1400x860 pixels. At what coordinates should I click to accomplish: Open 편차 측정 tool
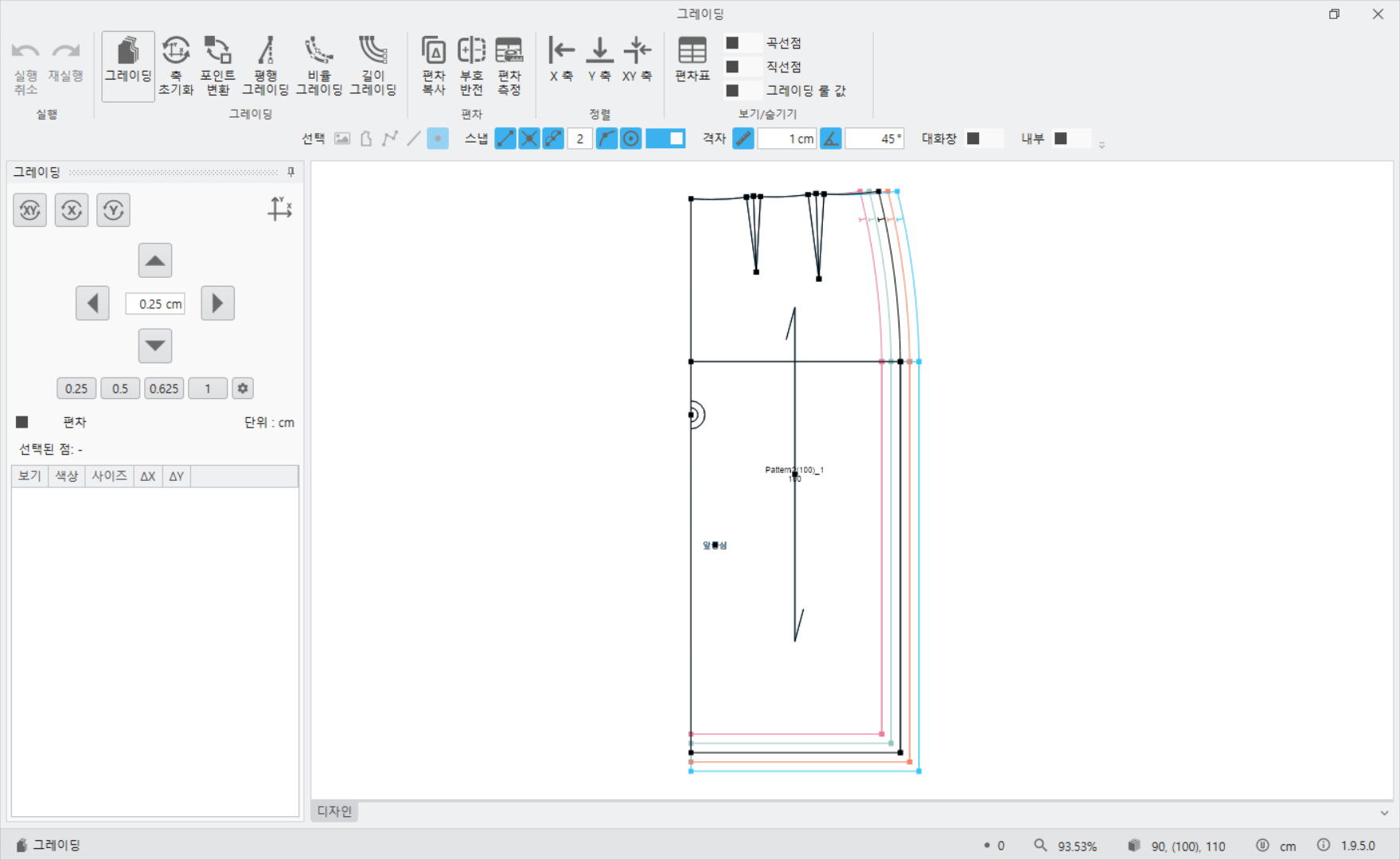(x=509, y=67)
